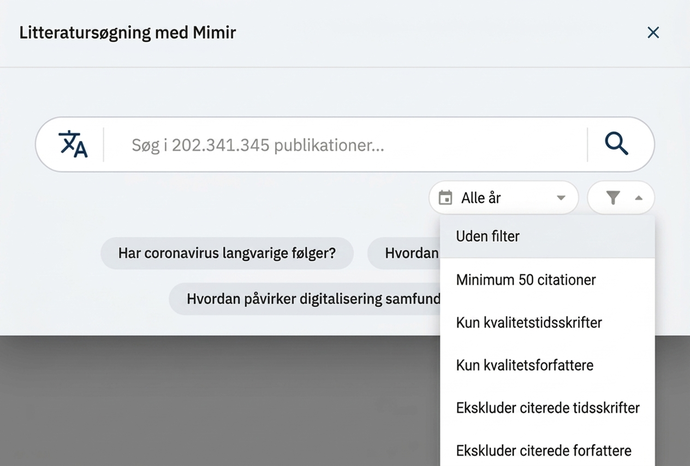Choose Minimum 50 citationer filter
Screen dimensions: 690x466
tap(547, 279)
